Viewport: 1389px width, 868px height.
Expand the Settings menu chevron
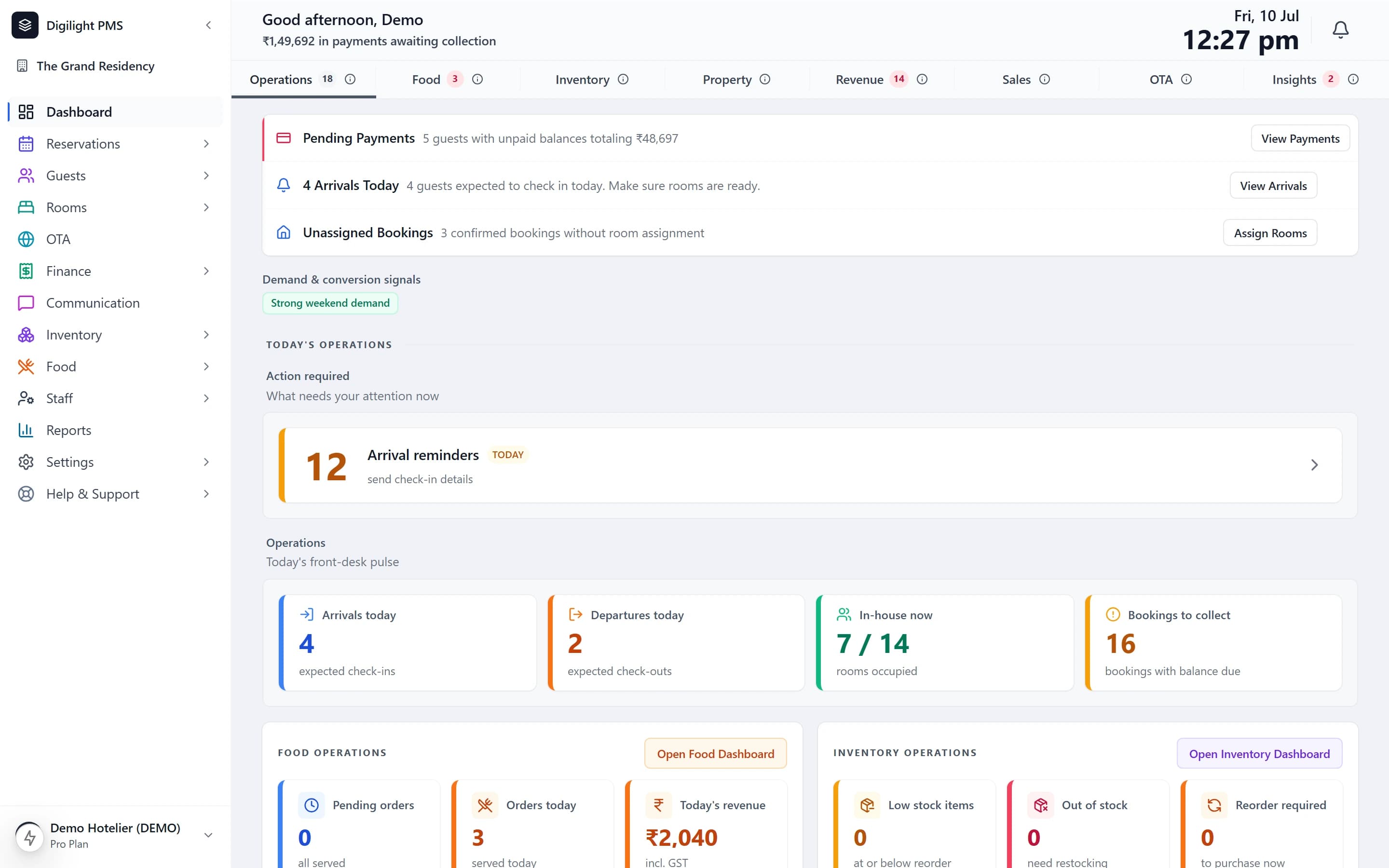pos(206,462)
